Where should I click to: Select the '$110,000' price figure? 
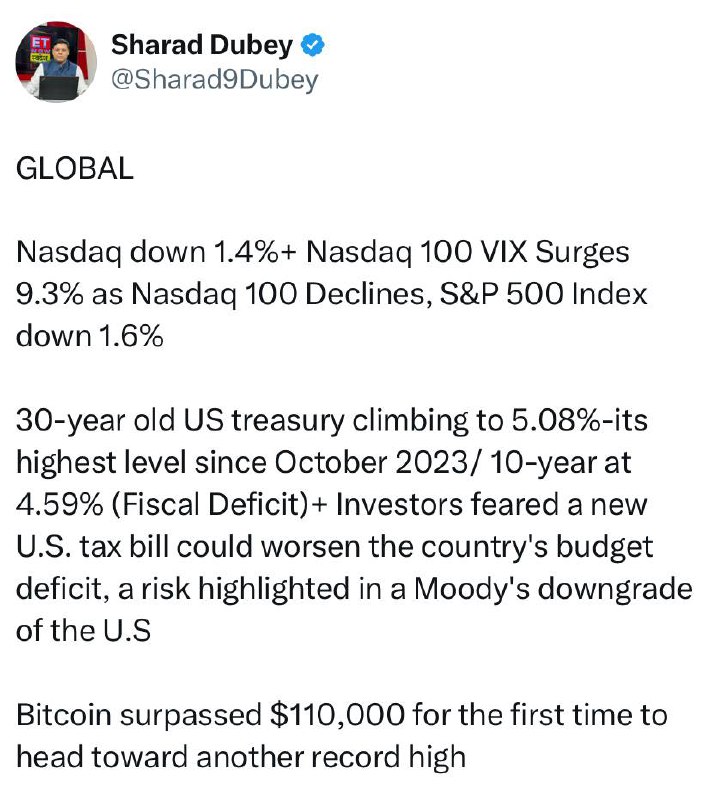[337, 715]
